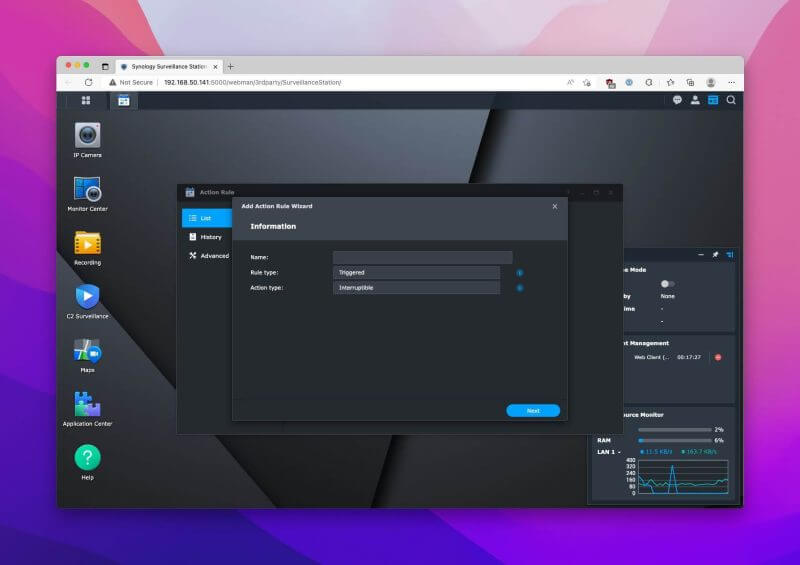Launch the Maps application
This screenshot has height=565, width=800.
coord(87,351)
